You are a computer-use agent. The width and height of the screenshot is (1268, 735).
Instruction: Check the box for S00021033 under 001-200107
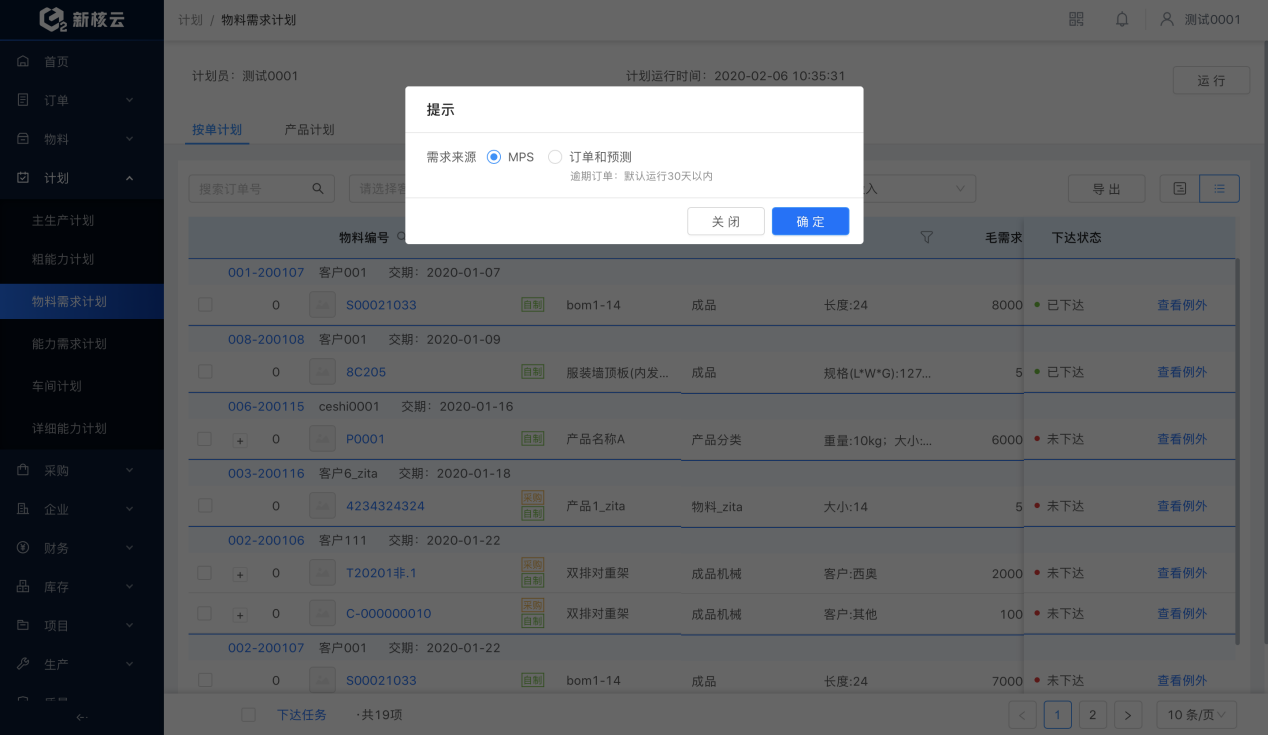tap(205, 305)
